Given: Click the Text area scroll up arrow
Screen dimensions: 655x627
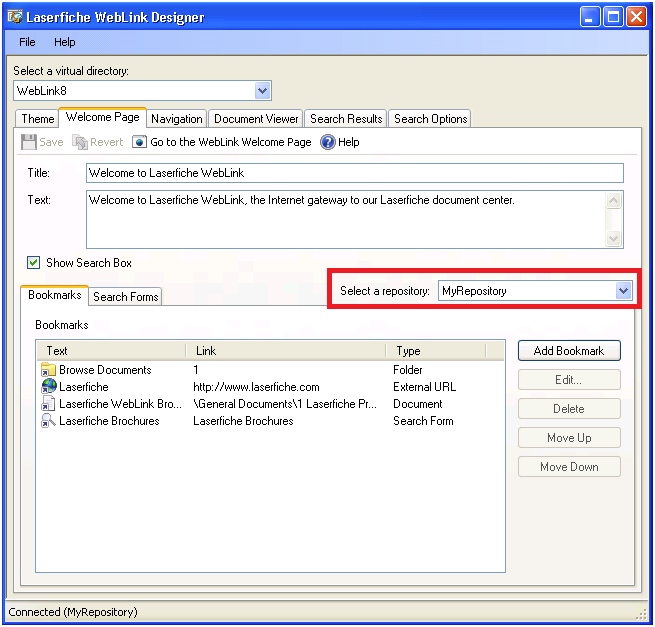Looking at the screenshot, I should [x=613, y=201].
